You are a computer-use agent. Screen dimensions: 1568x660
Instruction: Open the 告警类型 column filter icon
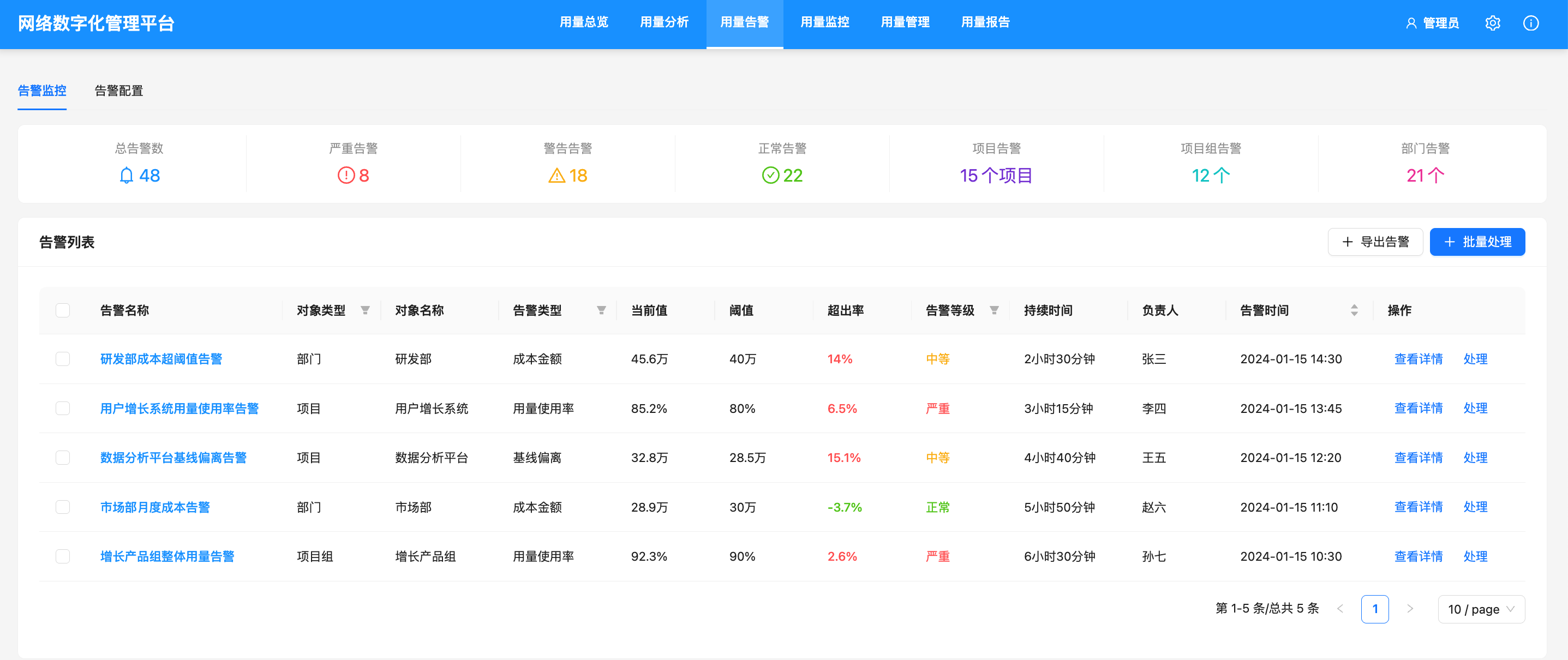[x=601, y=310]
